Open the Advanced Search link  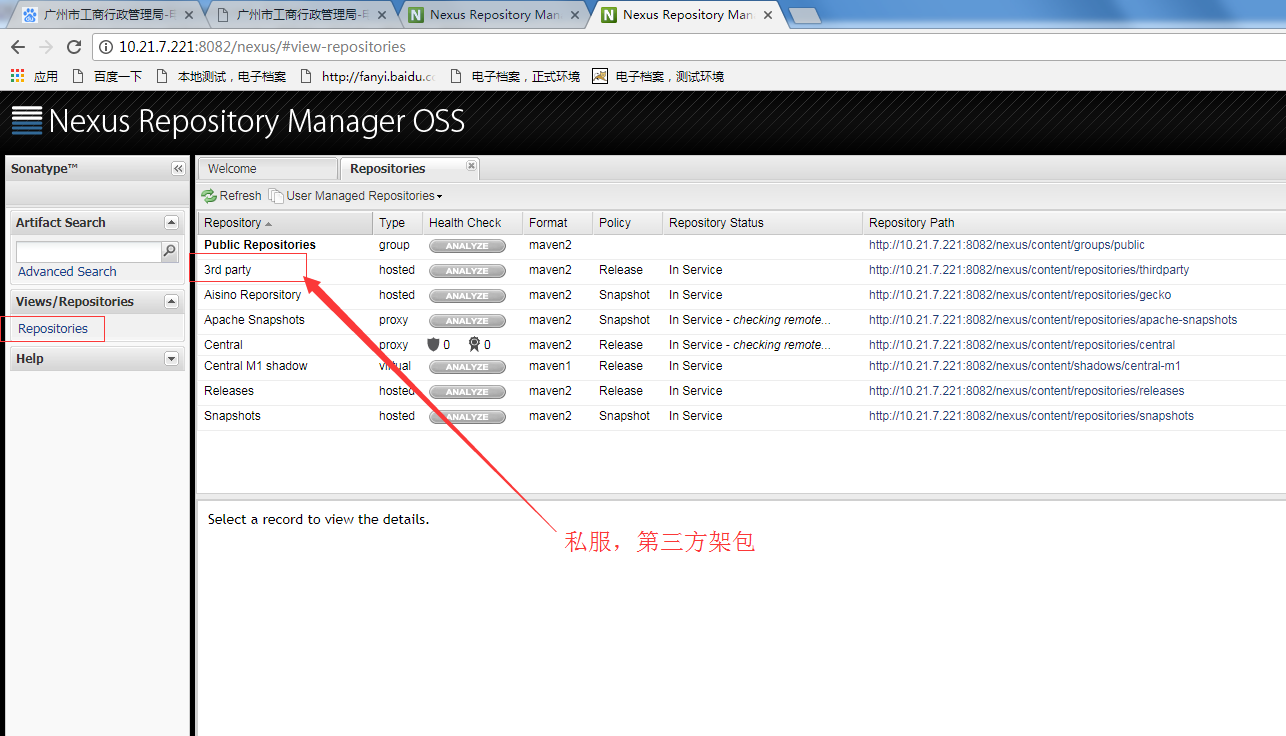click(x=67, y=272)
